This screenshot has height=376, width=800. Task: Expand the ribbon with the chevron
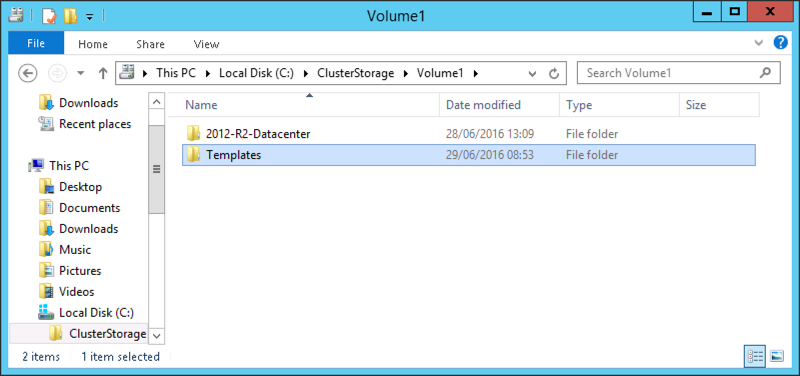point(759,43)
